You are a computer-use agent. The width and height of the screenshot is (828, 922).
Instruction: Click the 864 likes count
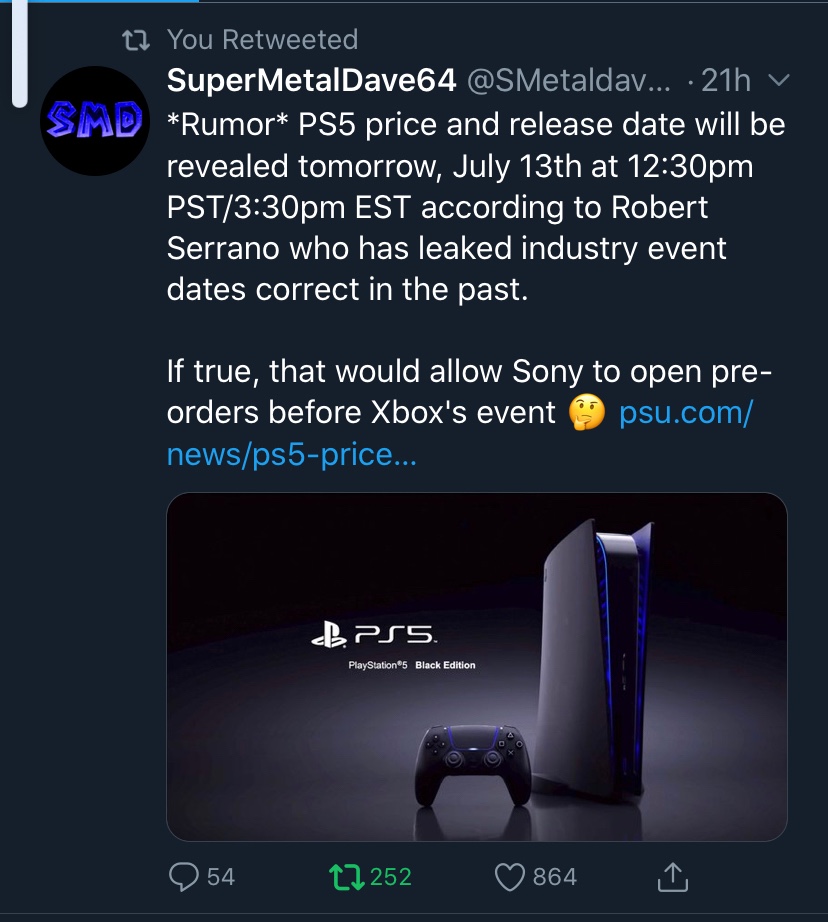[x=555, y=877]
